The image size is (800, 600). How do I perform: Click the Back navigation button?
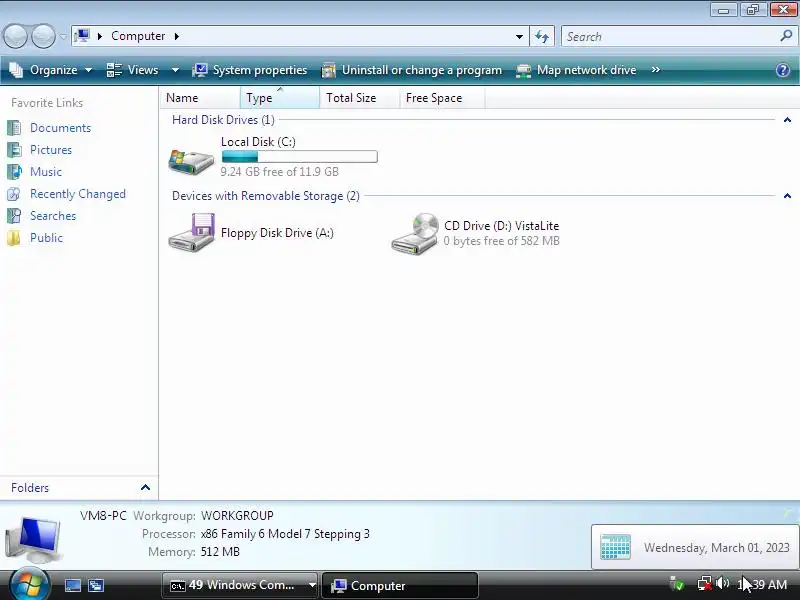15,36
